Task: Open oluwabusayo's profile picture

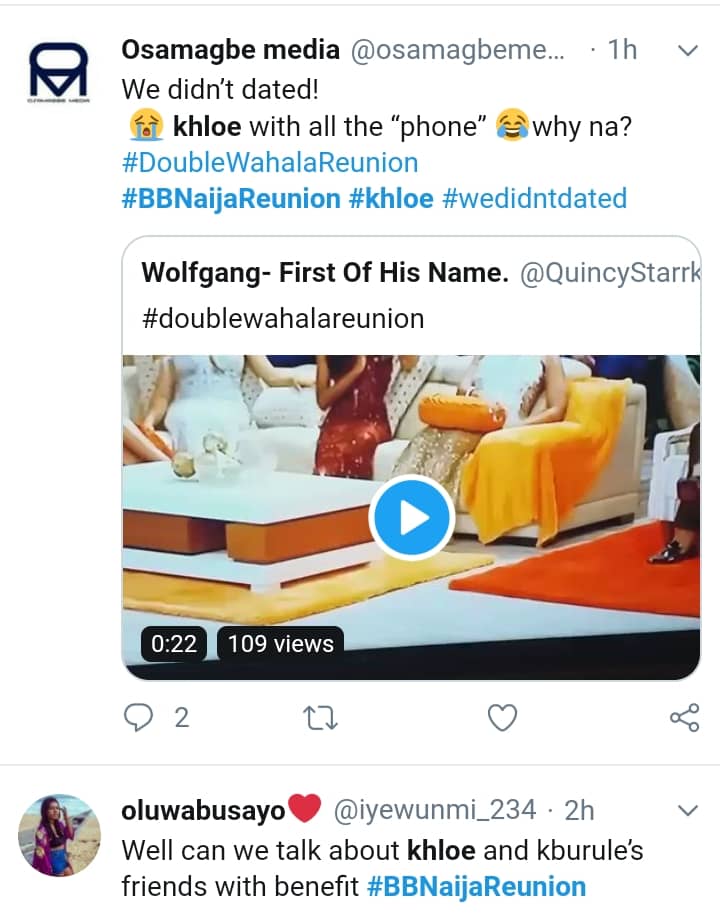Action: (x=57, y=833)
